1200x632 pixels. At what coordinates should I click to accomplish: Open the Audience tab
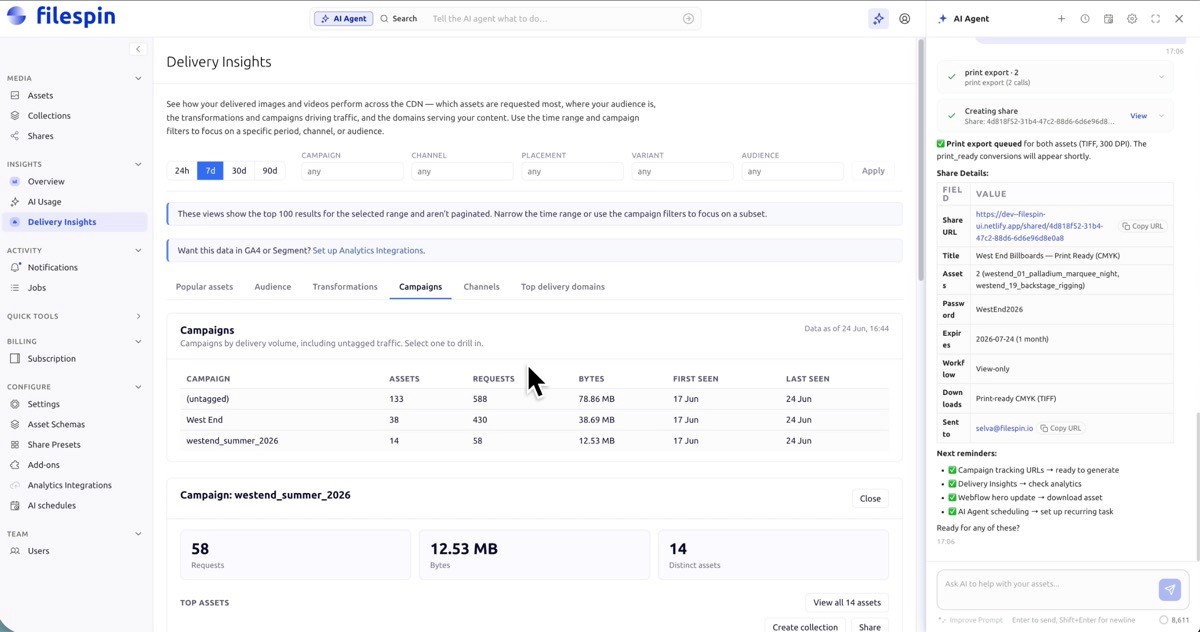[273, 287]
